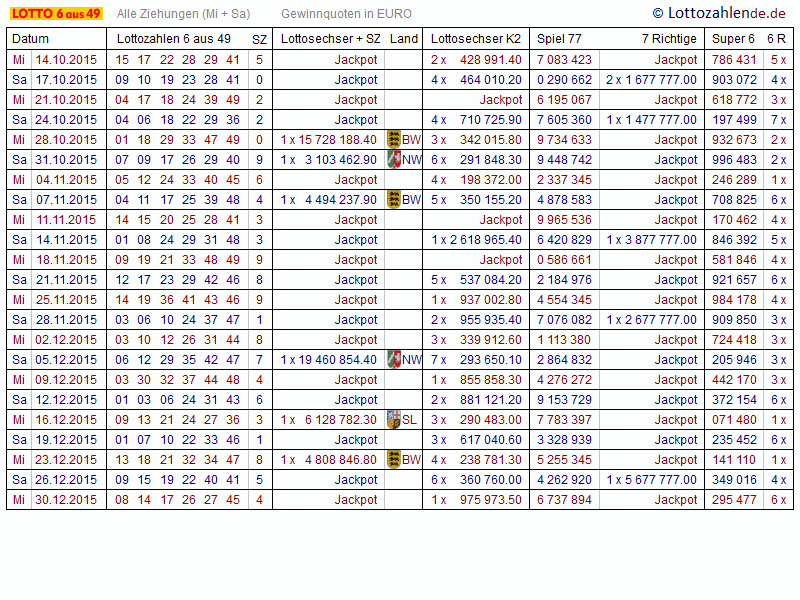
Task: Click the NW flag icon in the 05.12.2015 row
Action: coord(393,360)
